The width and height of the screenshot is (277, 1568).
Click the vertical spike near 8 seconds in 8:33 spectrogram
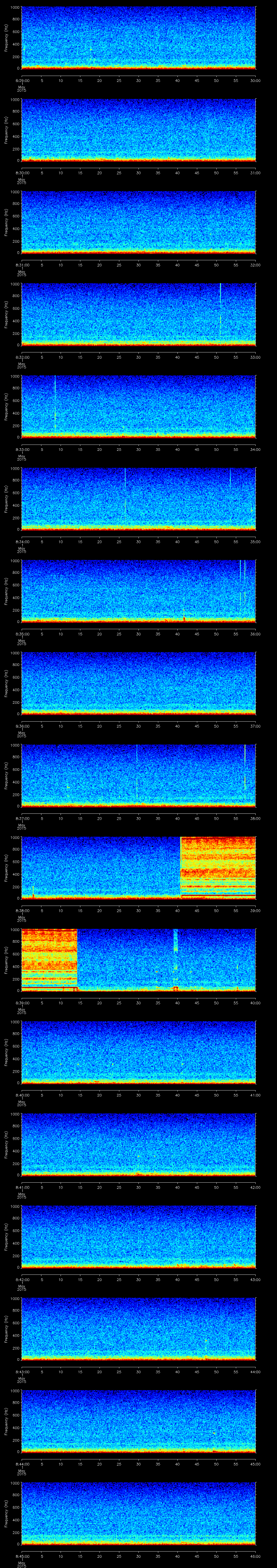click(x=55, y=403)
